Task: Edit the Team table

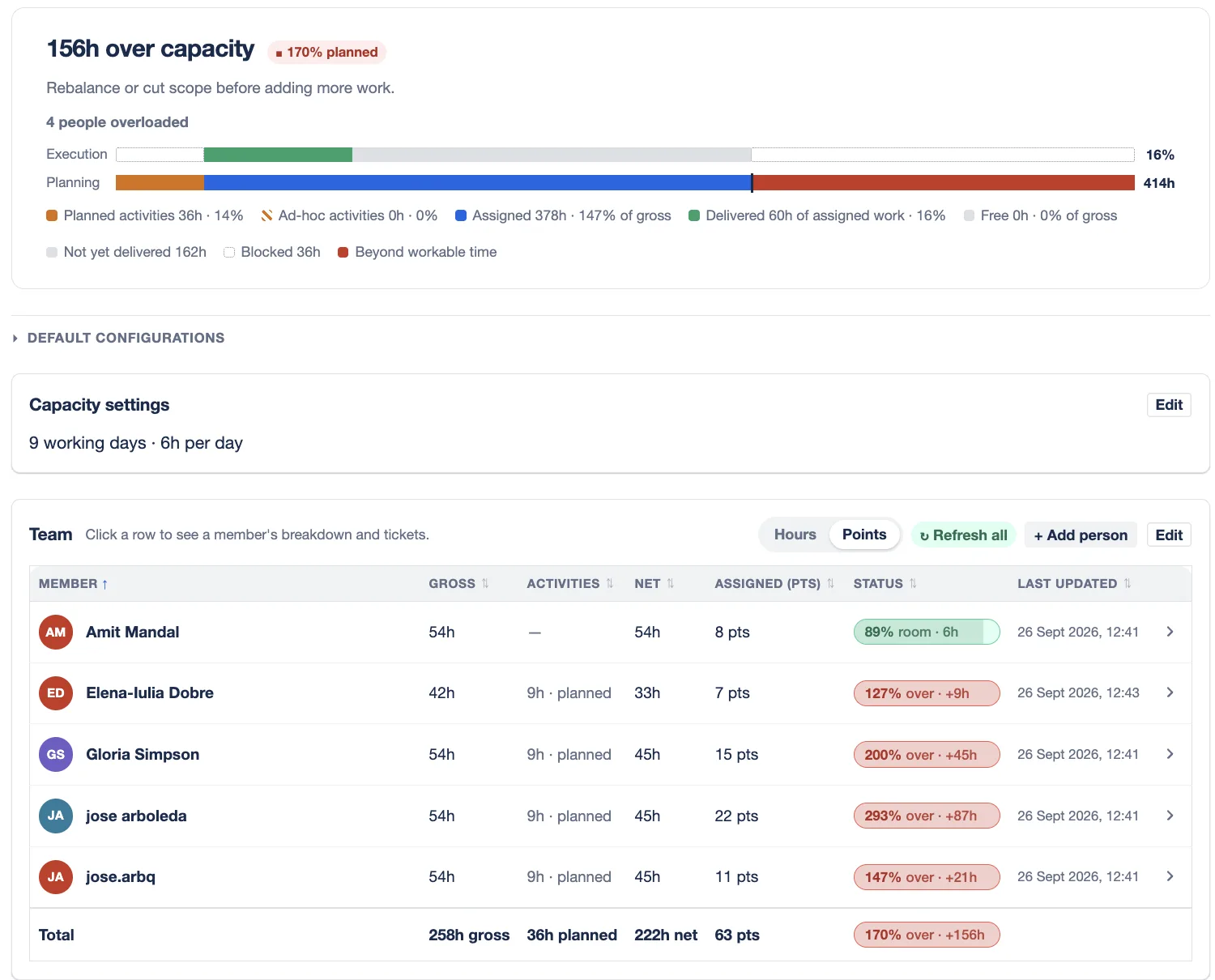Action: (1169, 535)
